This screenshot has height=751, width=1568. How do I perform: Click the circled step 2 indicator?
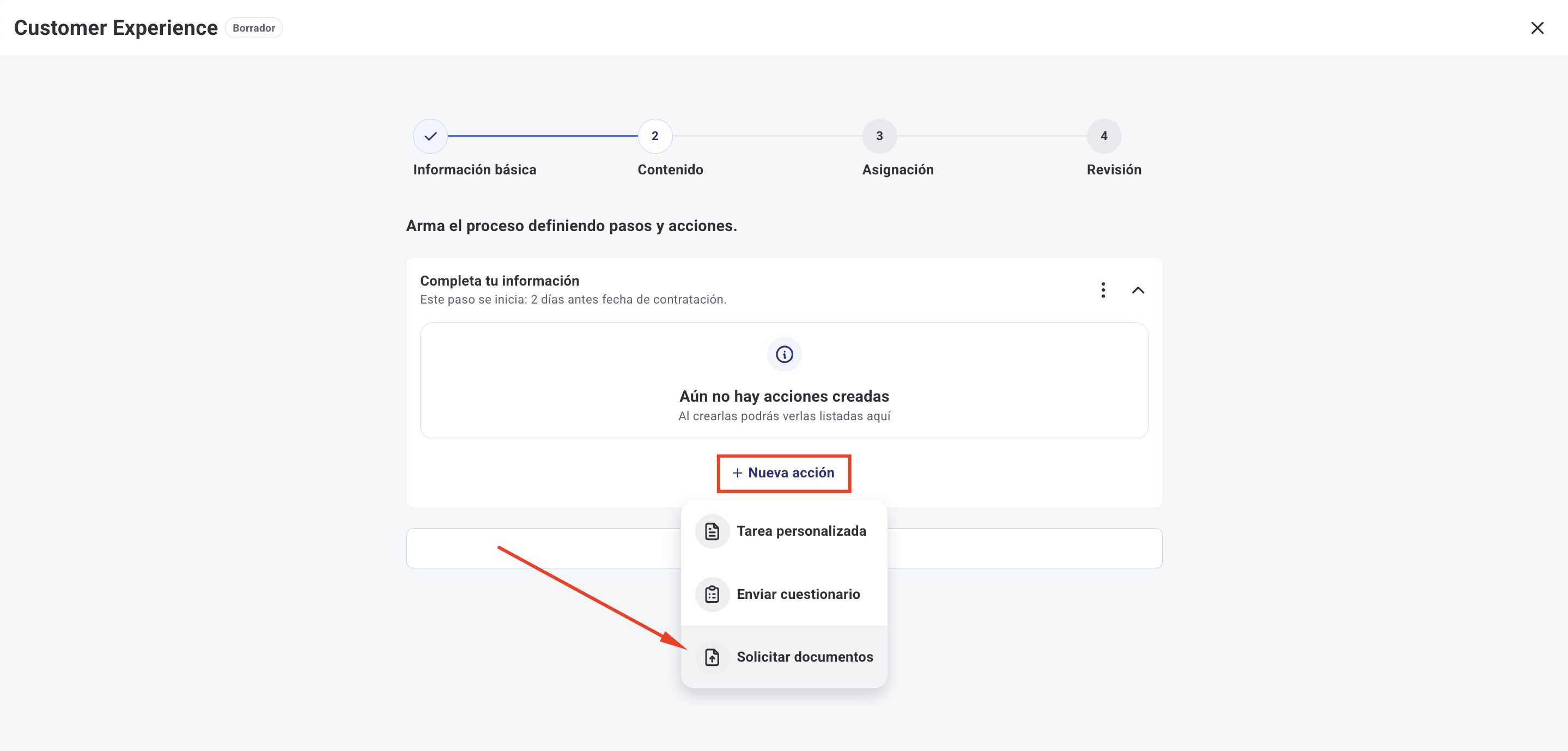pyautogui.click(x=654, y=136)
